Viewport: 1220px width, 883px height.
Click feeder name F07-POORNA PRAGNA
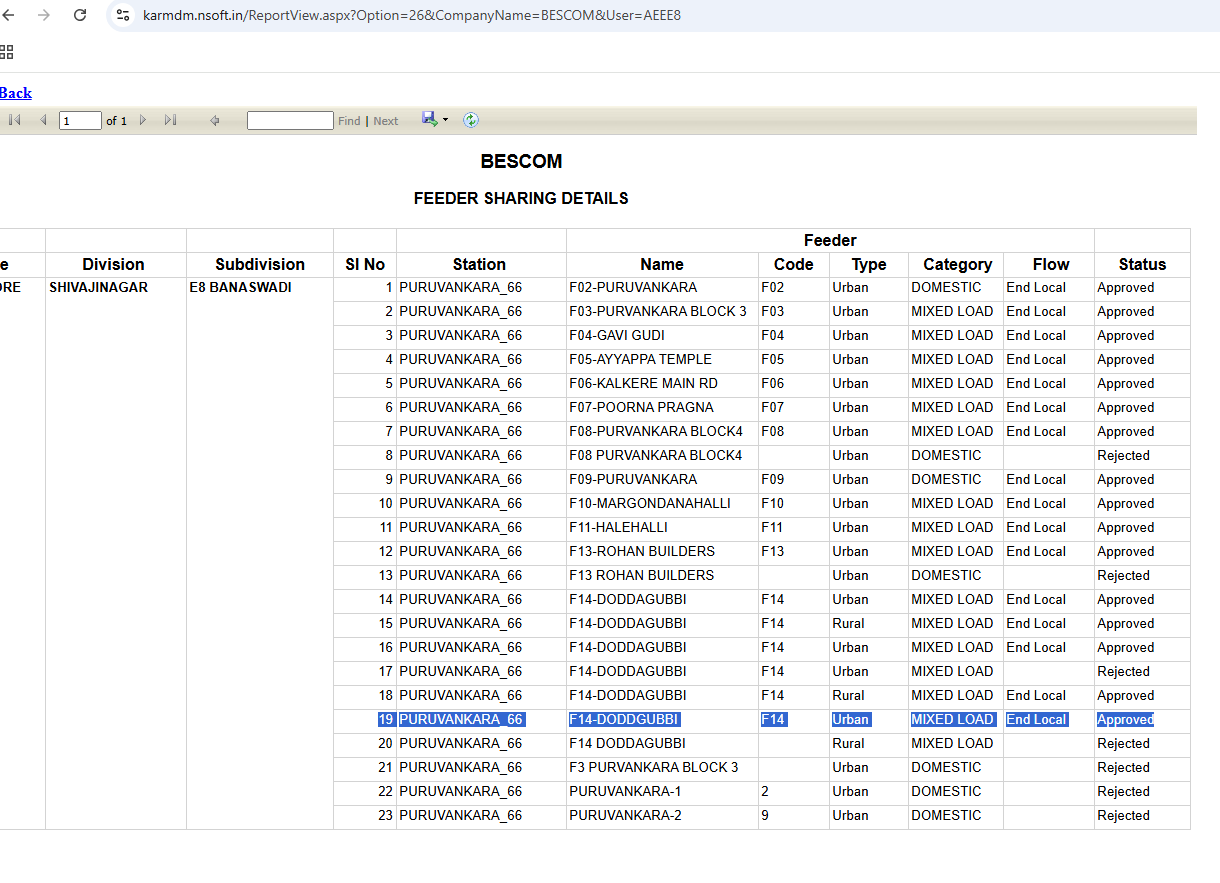click(x=641, y=408)
